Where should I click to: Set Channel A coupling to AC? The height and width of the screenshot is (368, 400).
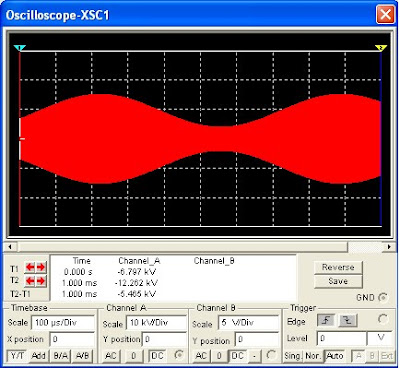pyautogui.click(x=111, y=356)
